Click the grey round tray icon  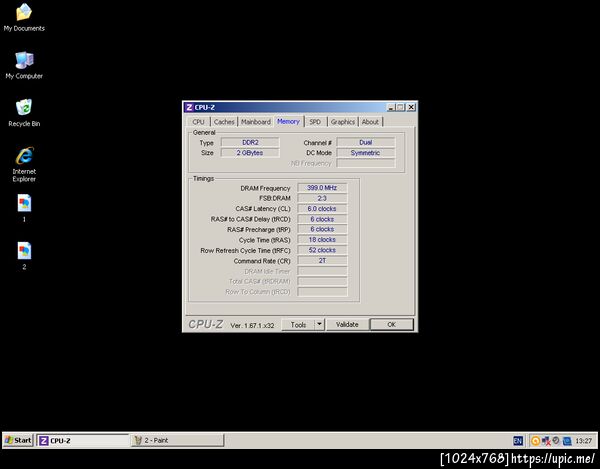point(556,440)
